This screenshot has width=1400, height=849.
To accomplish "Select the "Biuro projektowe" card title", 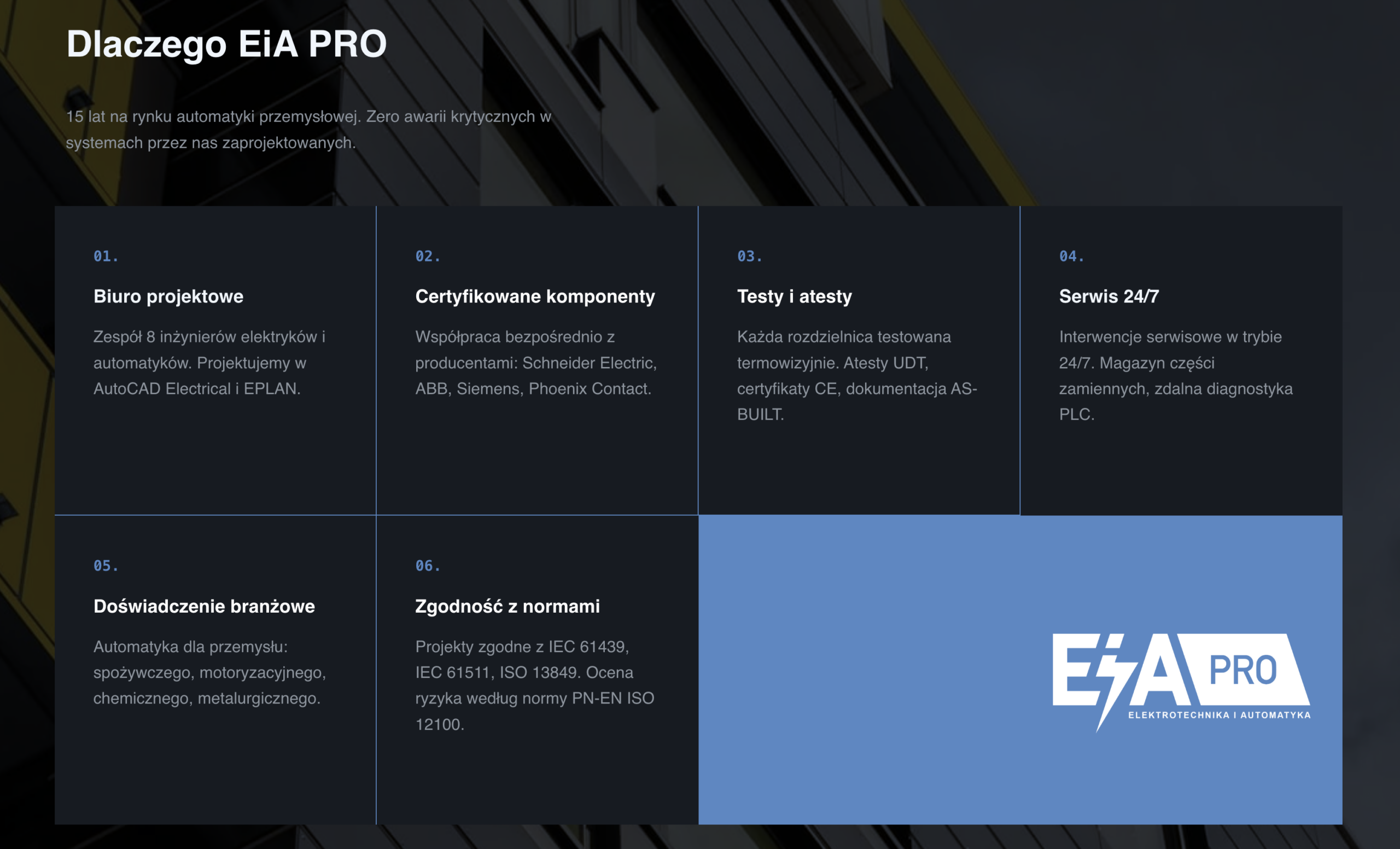I will point(168,296).
